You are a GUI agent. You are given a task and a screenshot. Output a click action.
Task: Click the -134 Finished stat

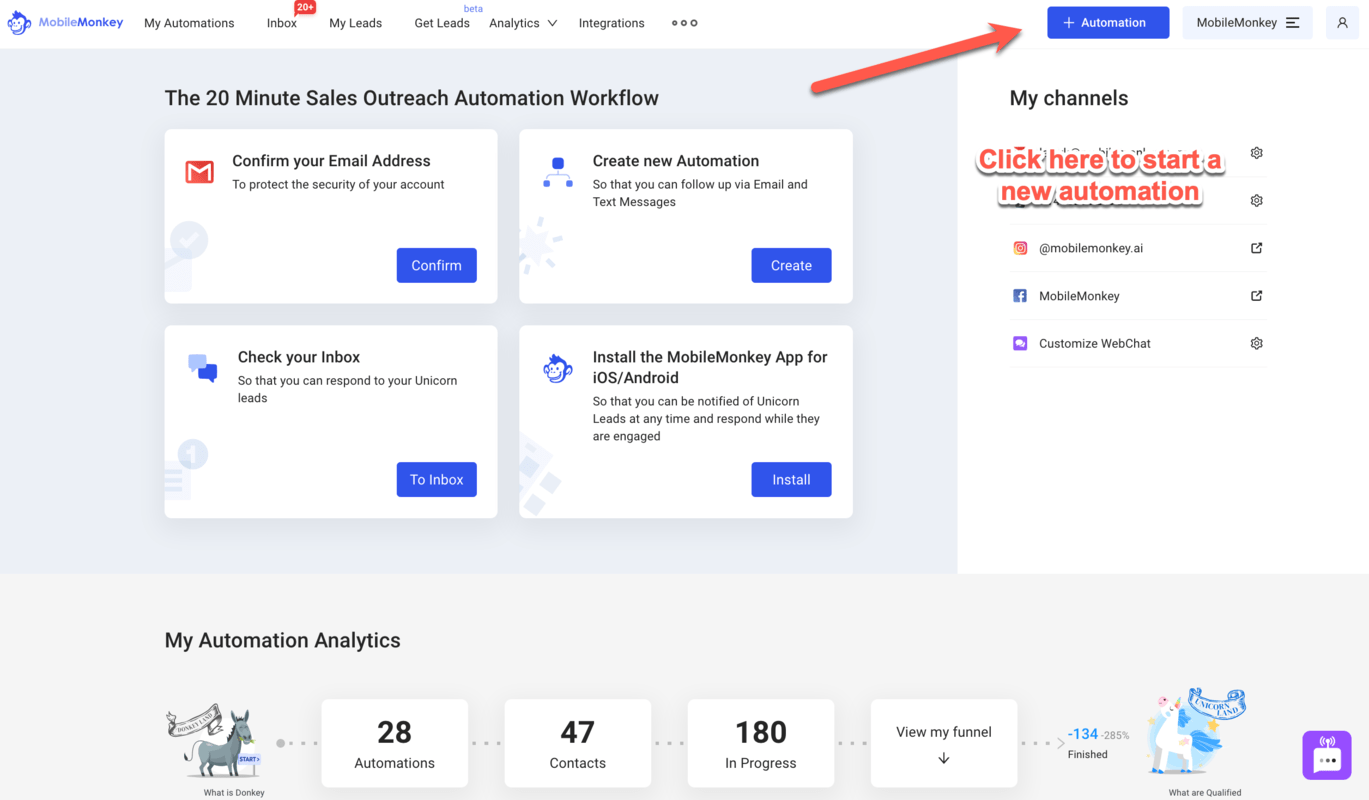point(1098,742)
